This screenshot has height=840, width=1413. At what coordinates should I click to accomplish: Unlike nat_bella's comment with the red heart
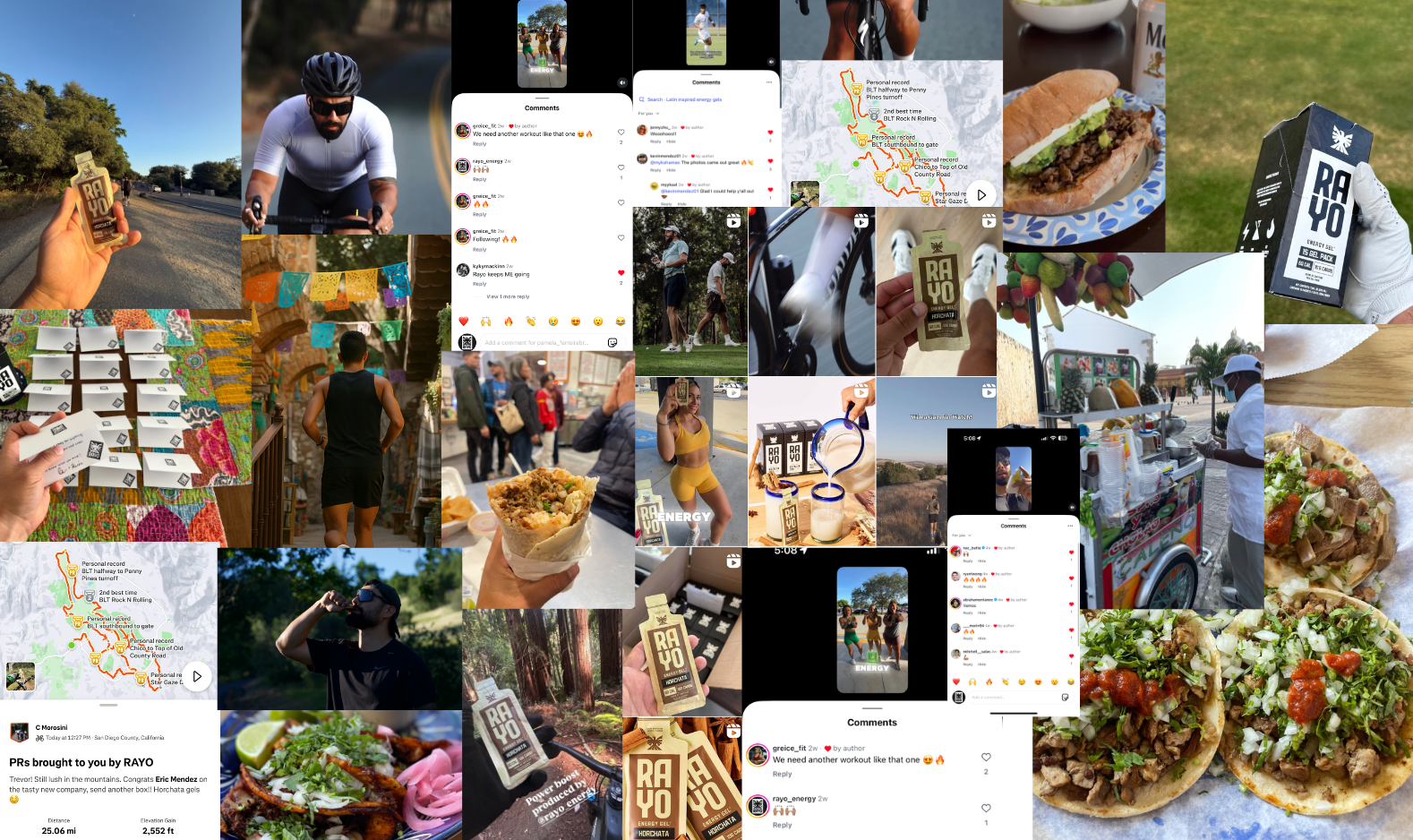point(1071,553)
